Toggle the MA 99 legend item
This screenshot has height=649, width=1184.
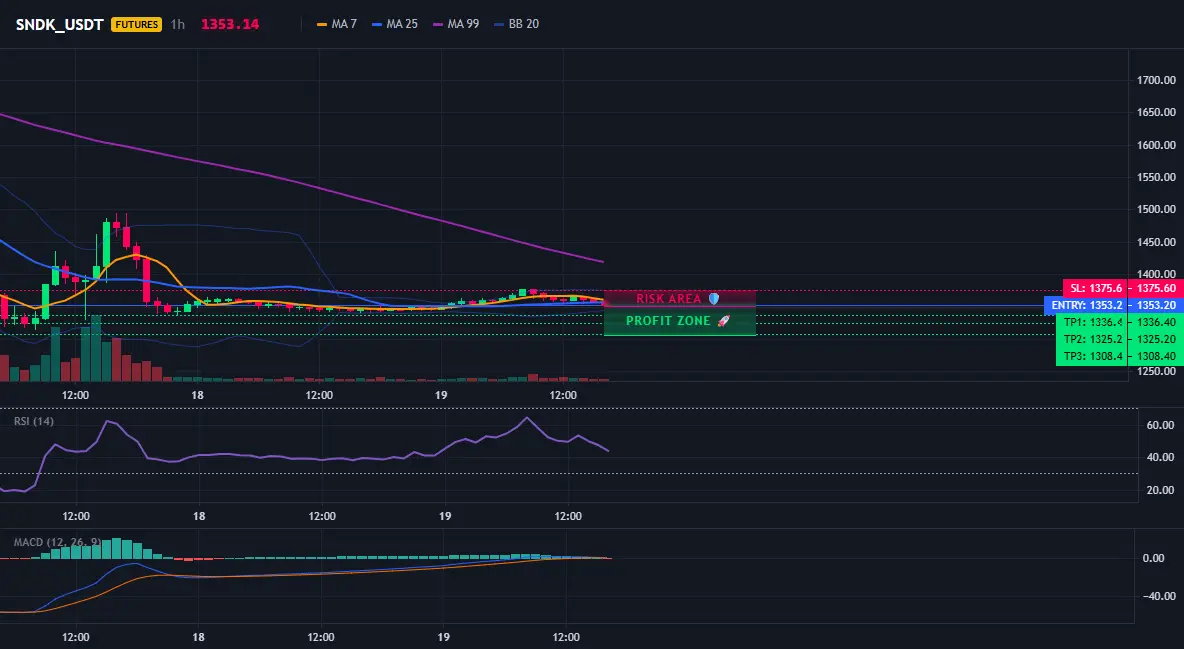coord(456,24)
